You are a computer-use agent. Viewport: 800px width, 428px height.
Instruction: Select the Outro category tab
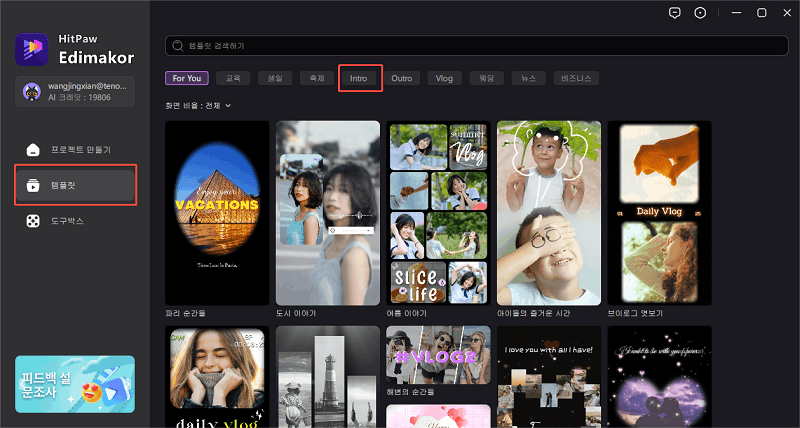[x=401, y=77]
